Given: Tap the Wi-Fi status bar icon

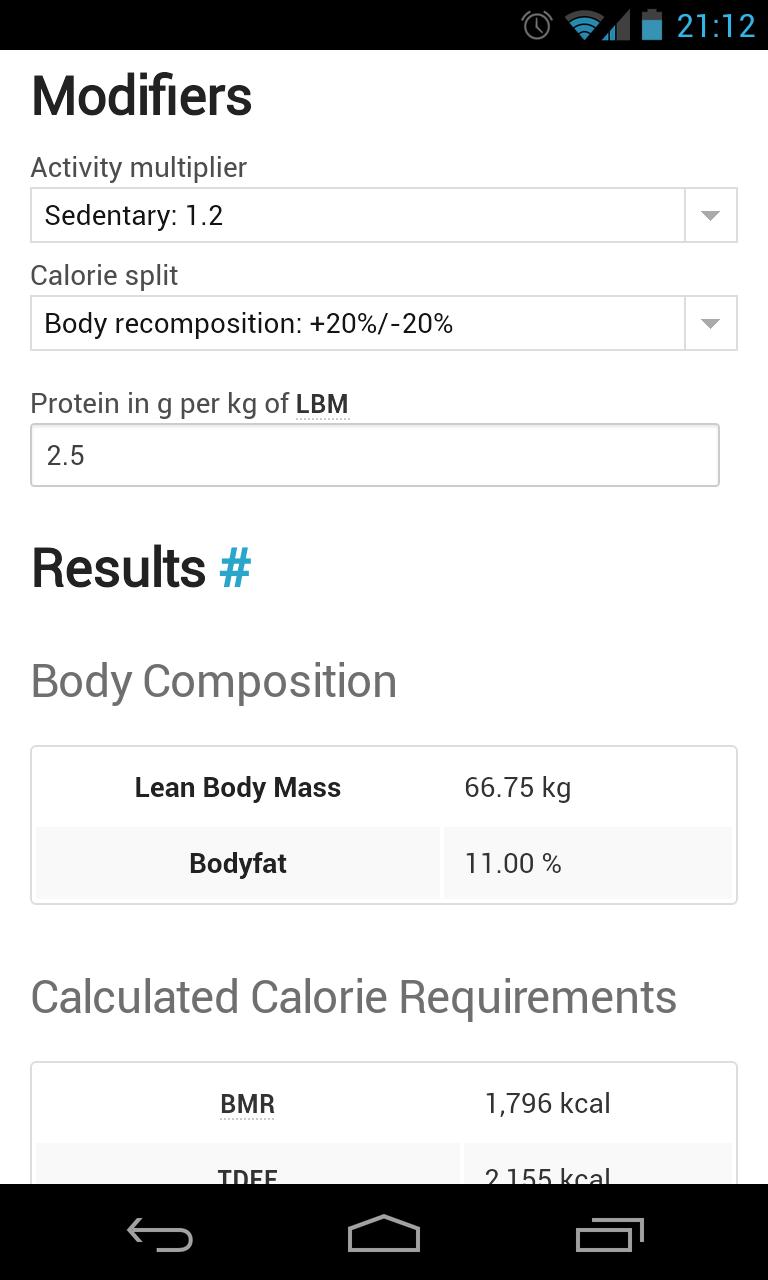Looking at the screenshot, I should coord(582,25).
